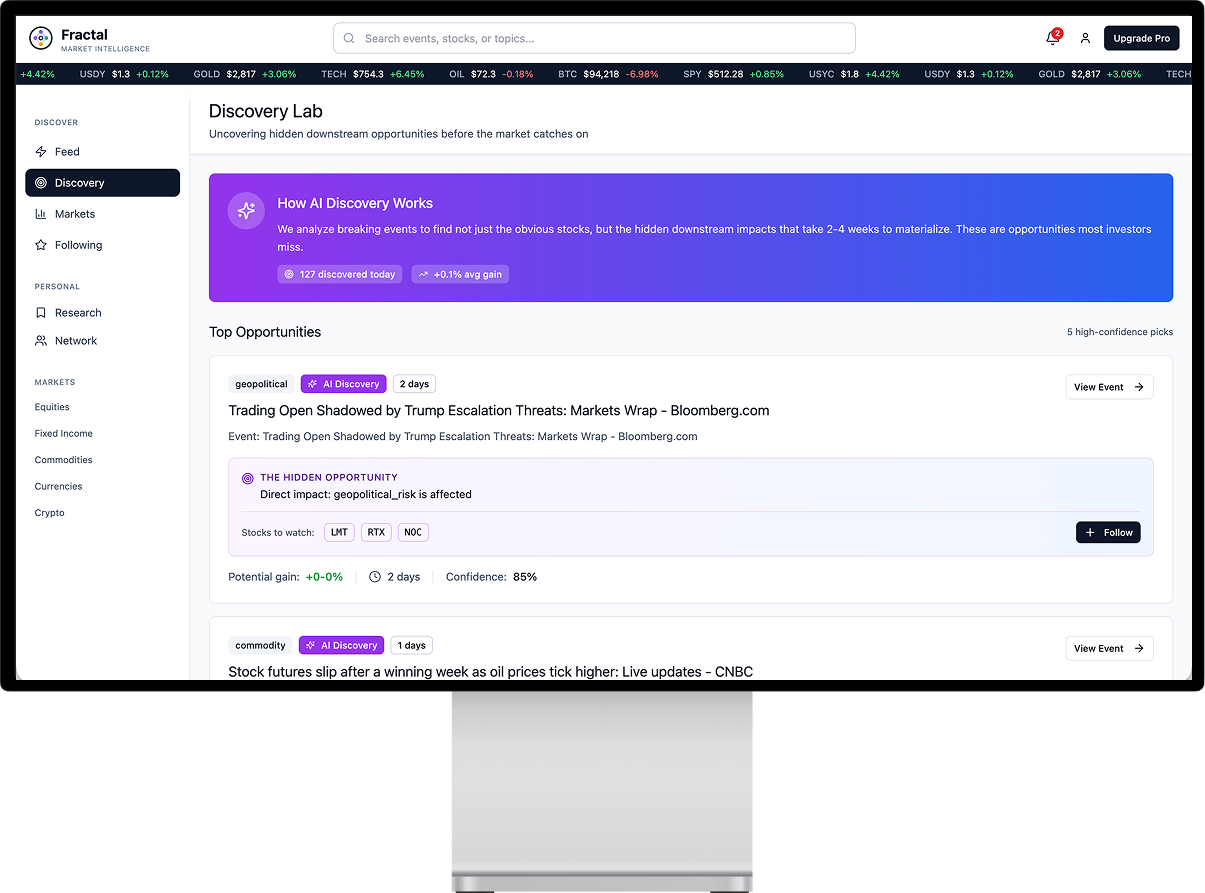Click the 2 days badge on geopolitical card
Image resolution: width=1205 pixels, height=893 pixels.
pos(414,384)
